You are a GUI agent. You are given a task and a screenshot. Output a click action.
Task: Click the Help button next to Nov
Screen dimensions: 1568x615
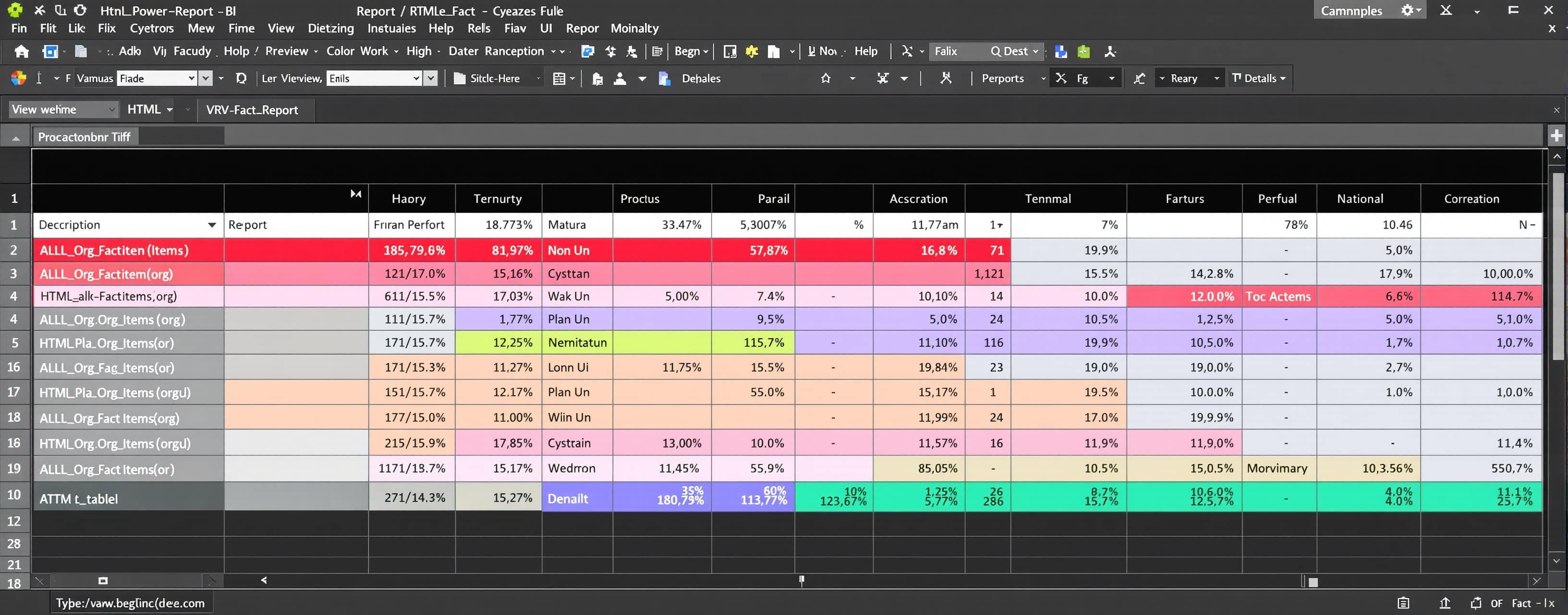point(866,51)
